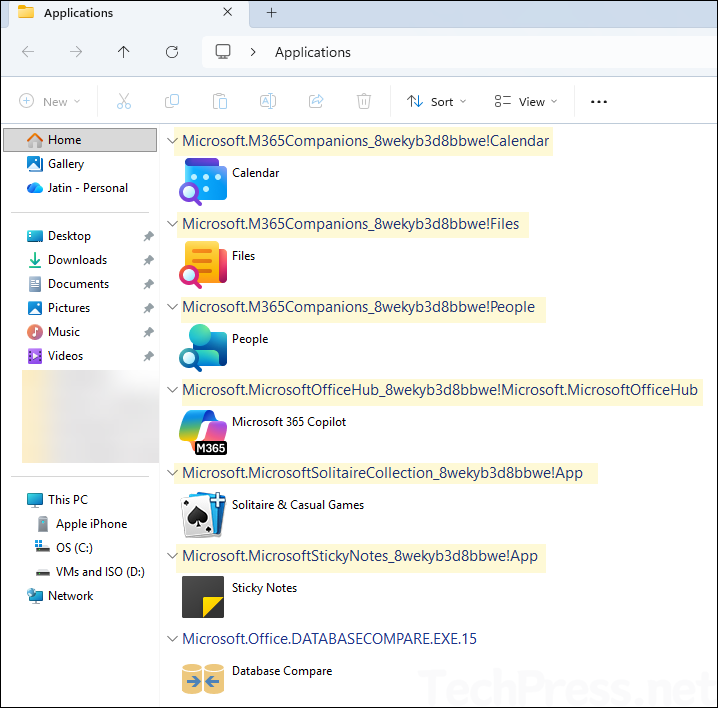Click the Share icon in toolbar
This screenshot has width=718, height=708.
pyautogui.click(x=316, y=101)
